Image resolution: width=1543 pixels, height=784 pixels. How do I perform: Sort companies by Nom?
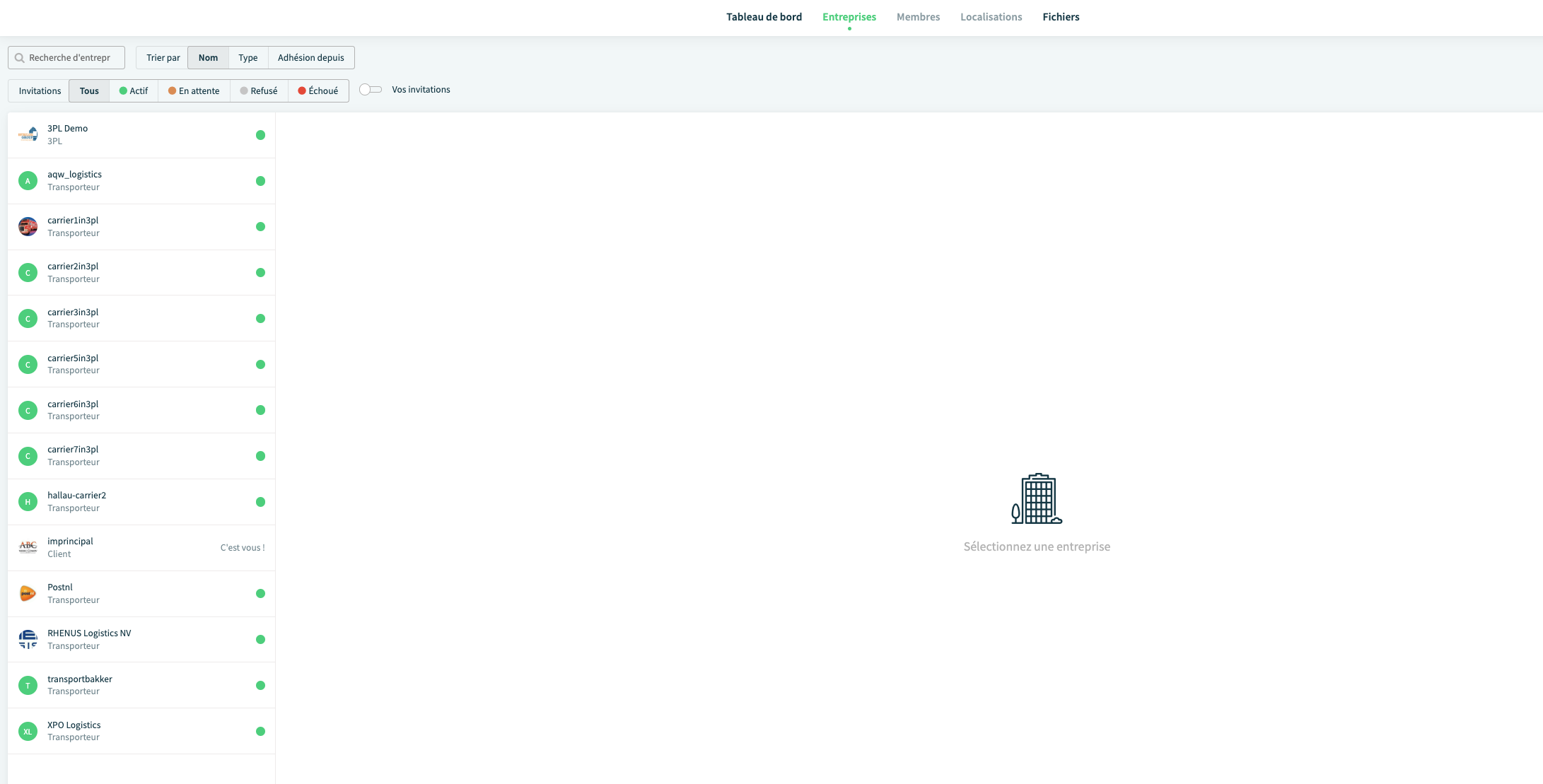pyautogui.click(x=208, y=58)
